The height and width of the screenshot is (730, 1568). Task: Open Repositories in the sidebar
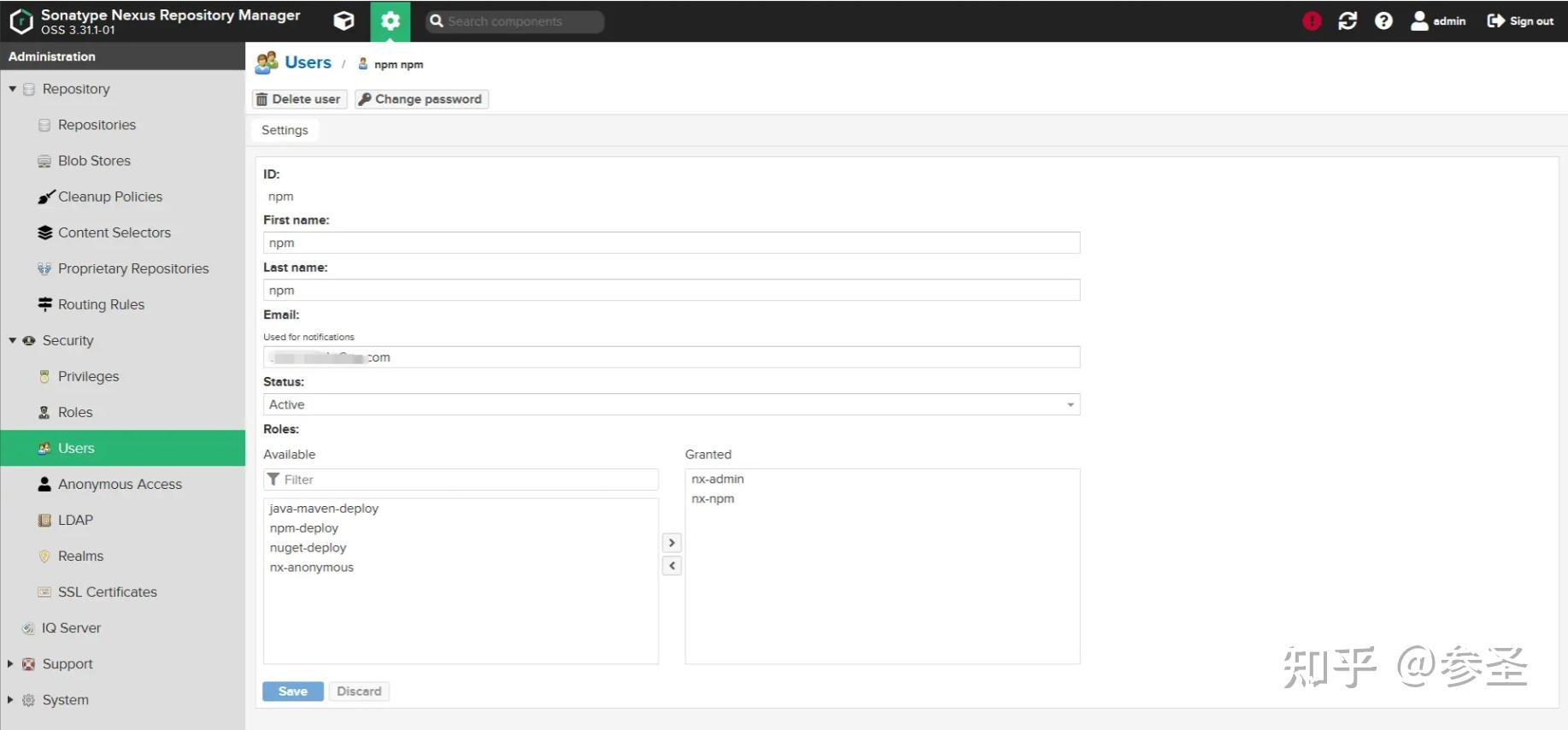[x=97, y=125]
